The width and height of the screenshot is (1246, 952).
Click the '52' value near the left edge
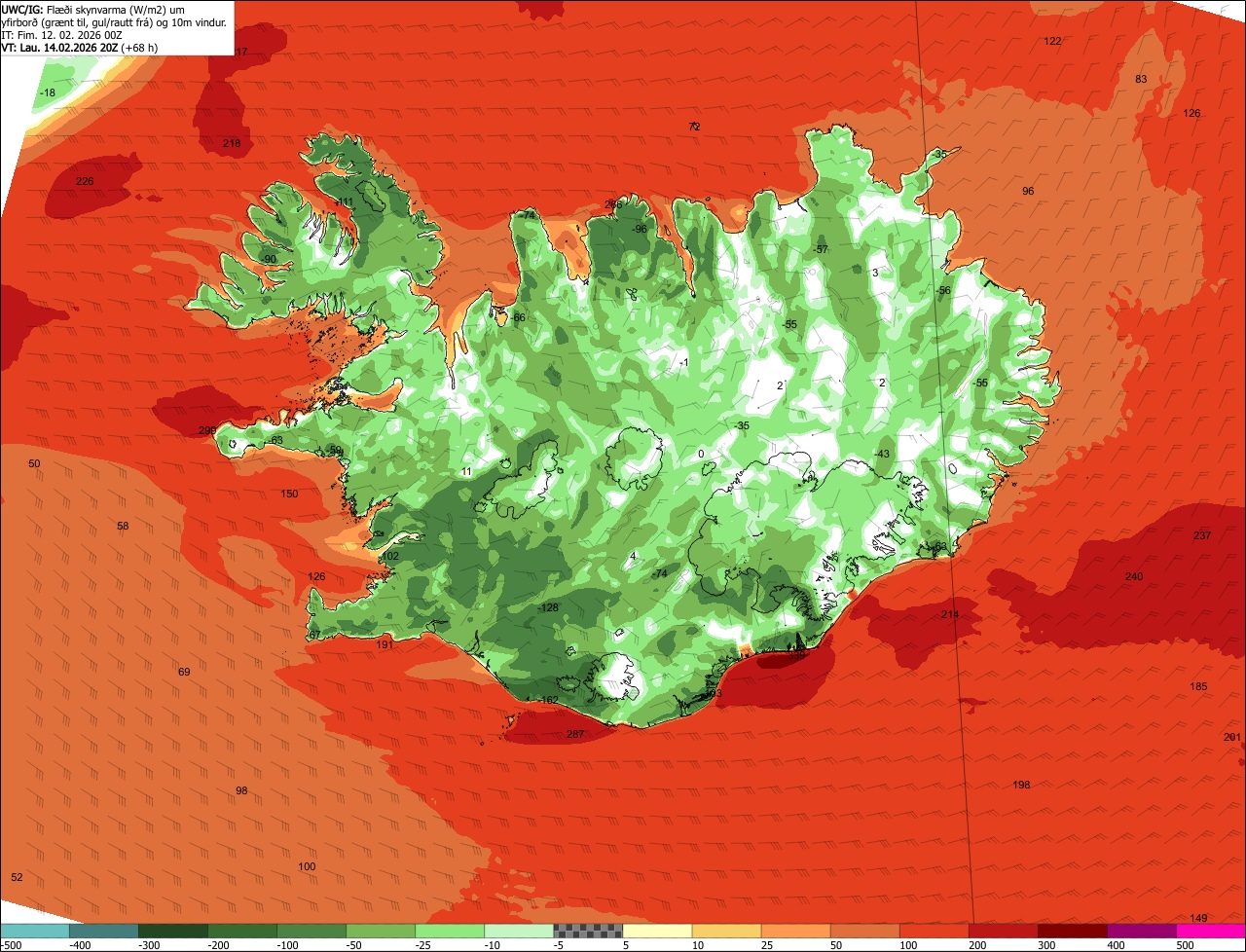click(17, 877)
